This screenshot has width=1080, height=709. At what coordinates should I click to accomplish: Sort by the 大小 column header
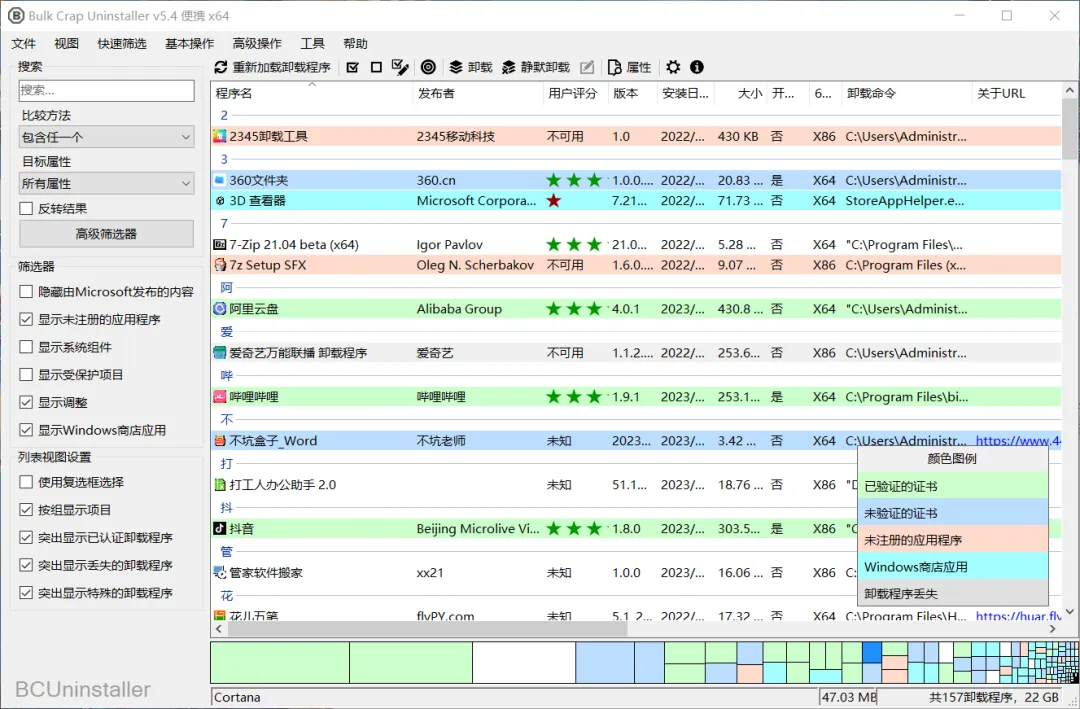click(x=741, y=93)
